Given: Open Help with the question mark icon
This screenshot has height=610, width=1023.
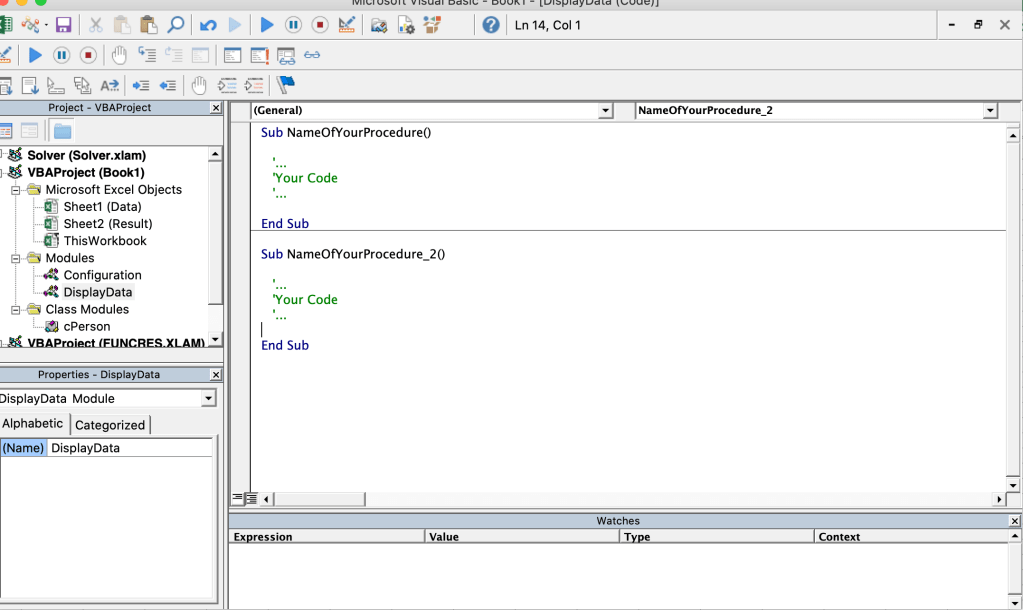Looking at the screenshot, I should click(x=490, y=25).
